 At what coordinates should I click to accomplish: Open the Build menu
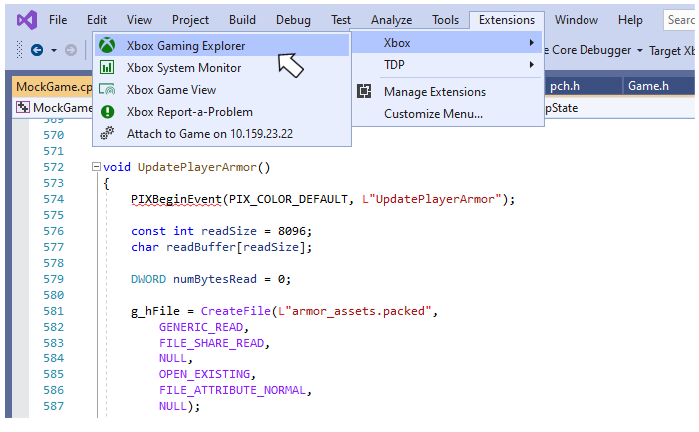coord(243,20)
